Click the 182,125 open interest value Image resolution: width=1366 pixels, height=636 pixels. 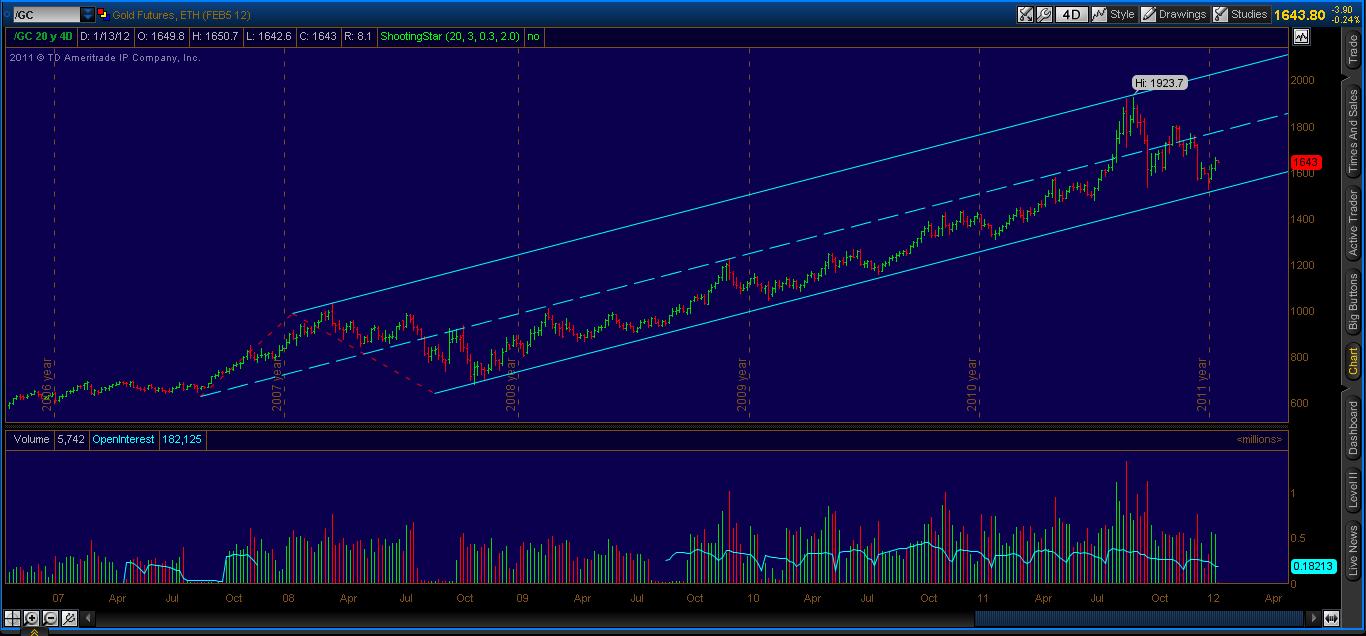181,439
